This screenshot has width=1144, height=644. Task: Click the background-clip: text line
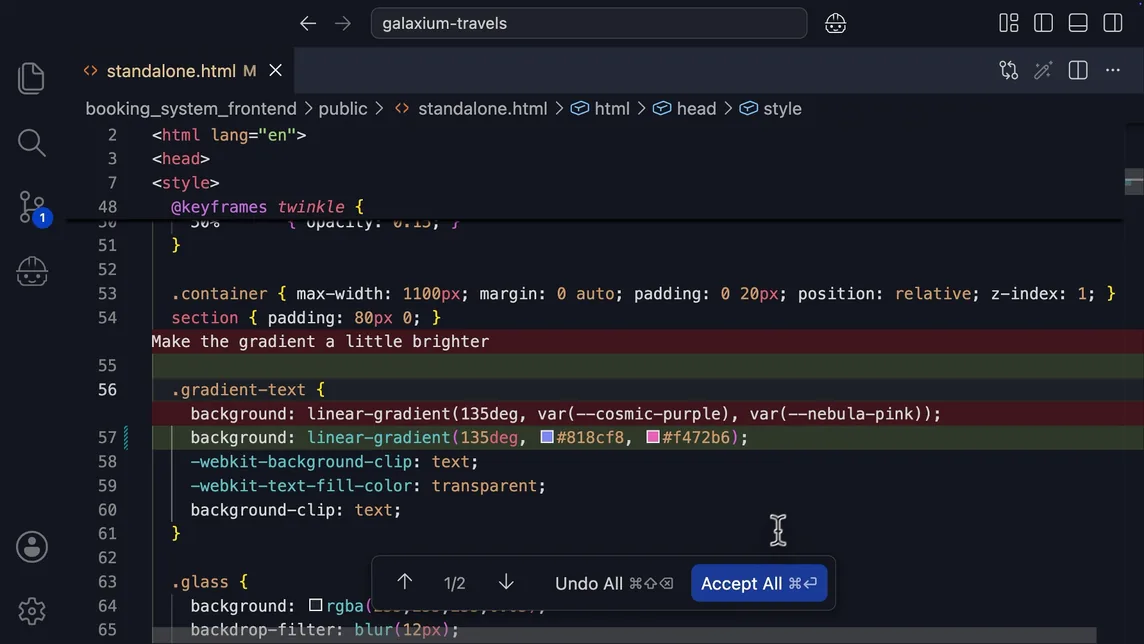295,510
